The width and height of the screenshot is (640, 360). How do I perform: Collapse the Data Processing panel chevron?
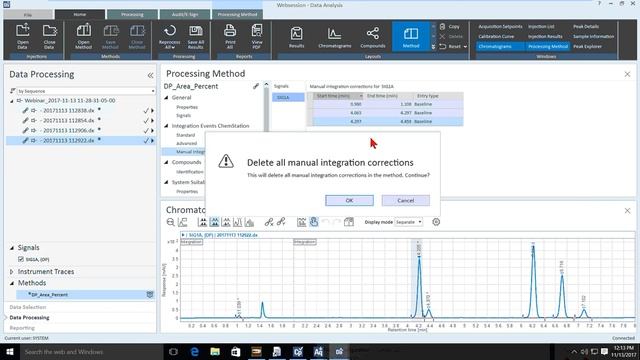(150, 75)
